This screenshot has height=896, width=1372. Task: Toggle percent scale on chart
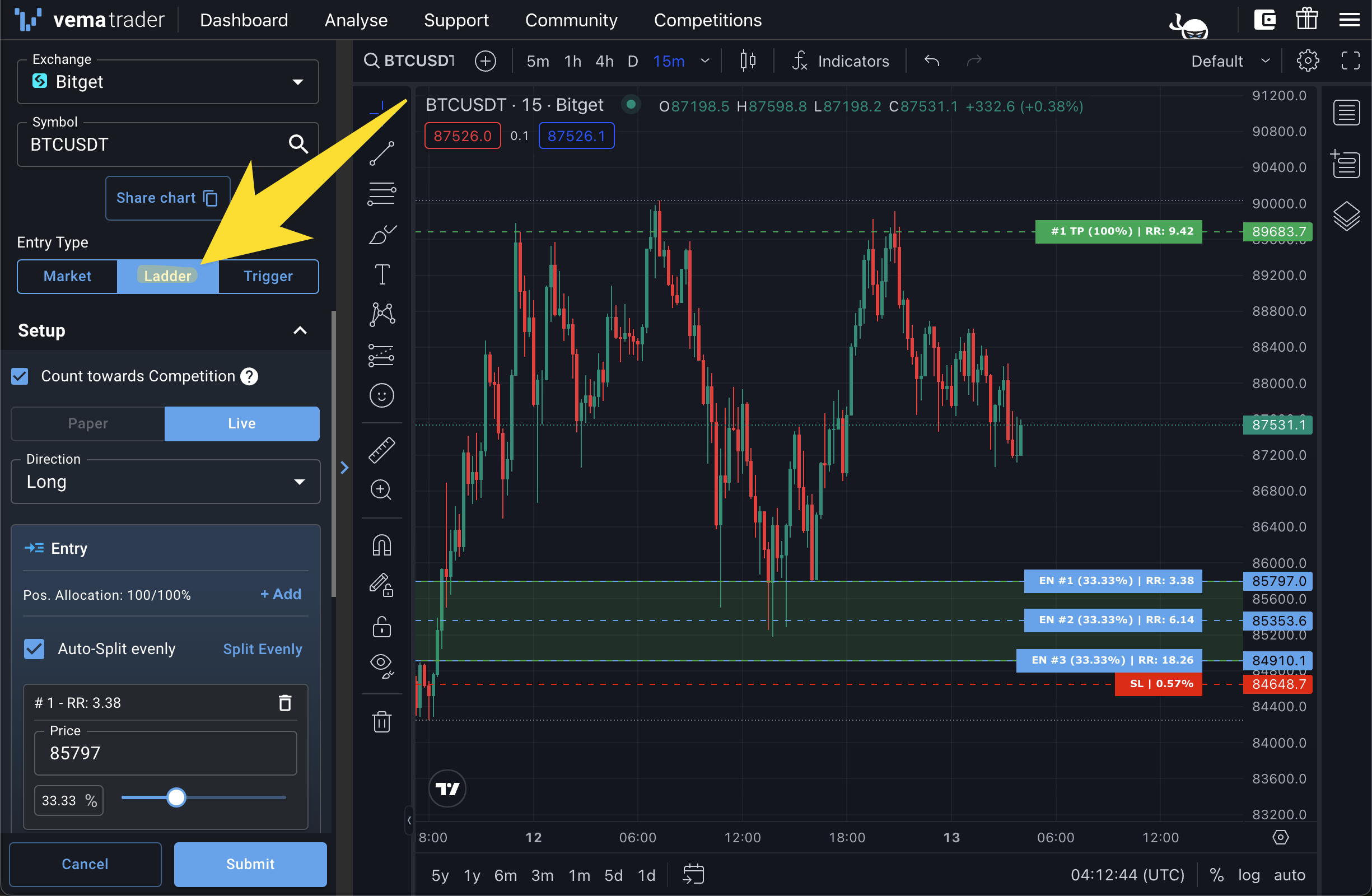coord(1216,875)
